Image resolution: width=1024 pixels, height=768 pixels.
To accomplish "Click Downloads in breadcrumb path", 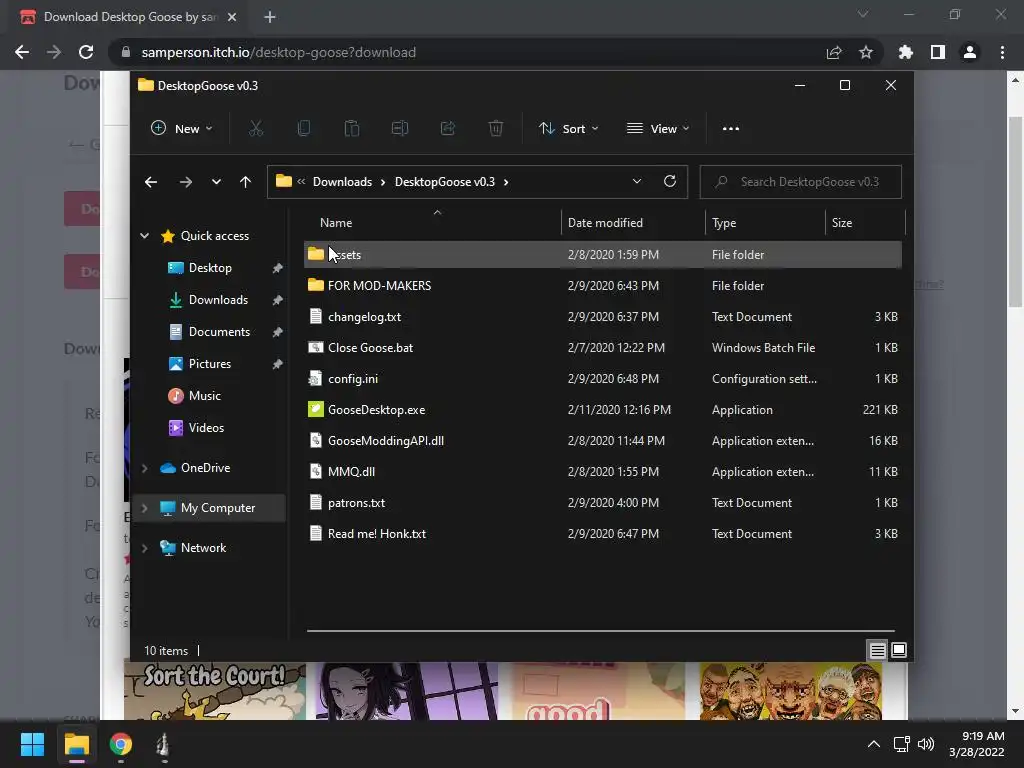I will 342,182.
